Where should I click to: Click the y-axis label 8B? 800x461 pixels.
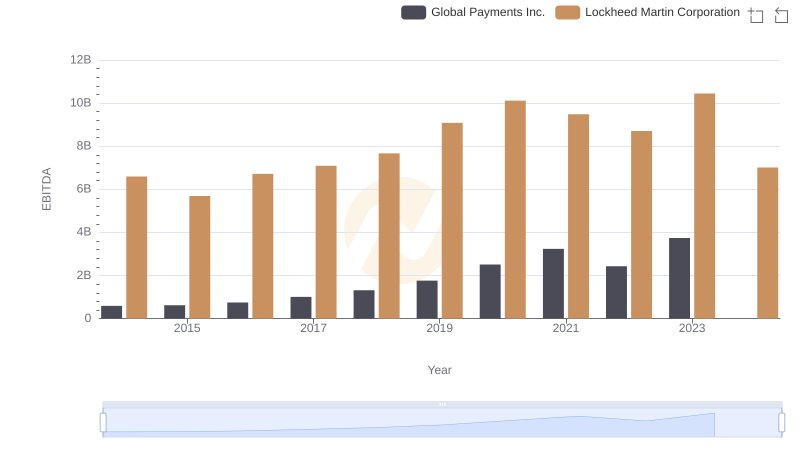[84, 146]
